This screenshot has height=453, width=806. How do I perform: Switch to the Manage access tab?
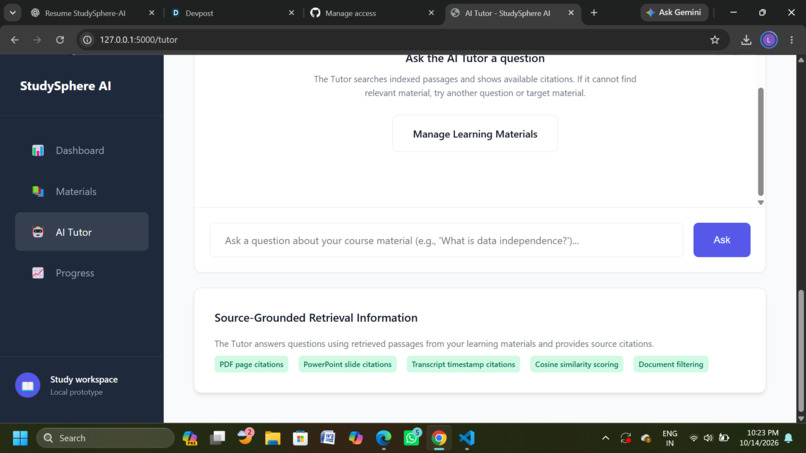(x=350, y=13)
